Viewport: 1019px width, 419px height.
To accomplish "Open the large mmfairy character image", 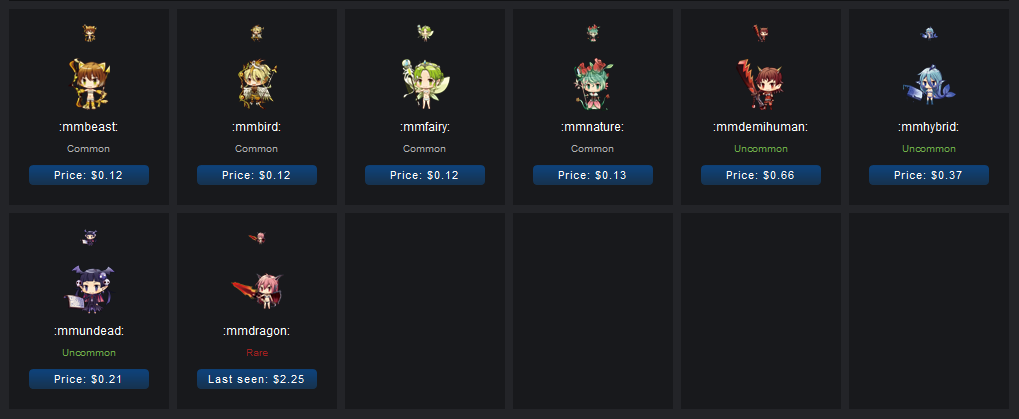I will point(425,84).
